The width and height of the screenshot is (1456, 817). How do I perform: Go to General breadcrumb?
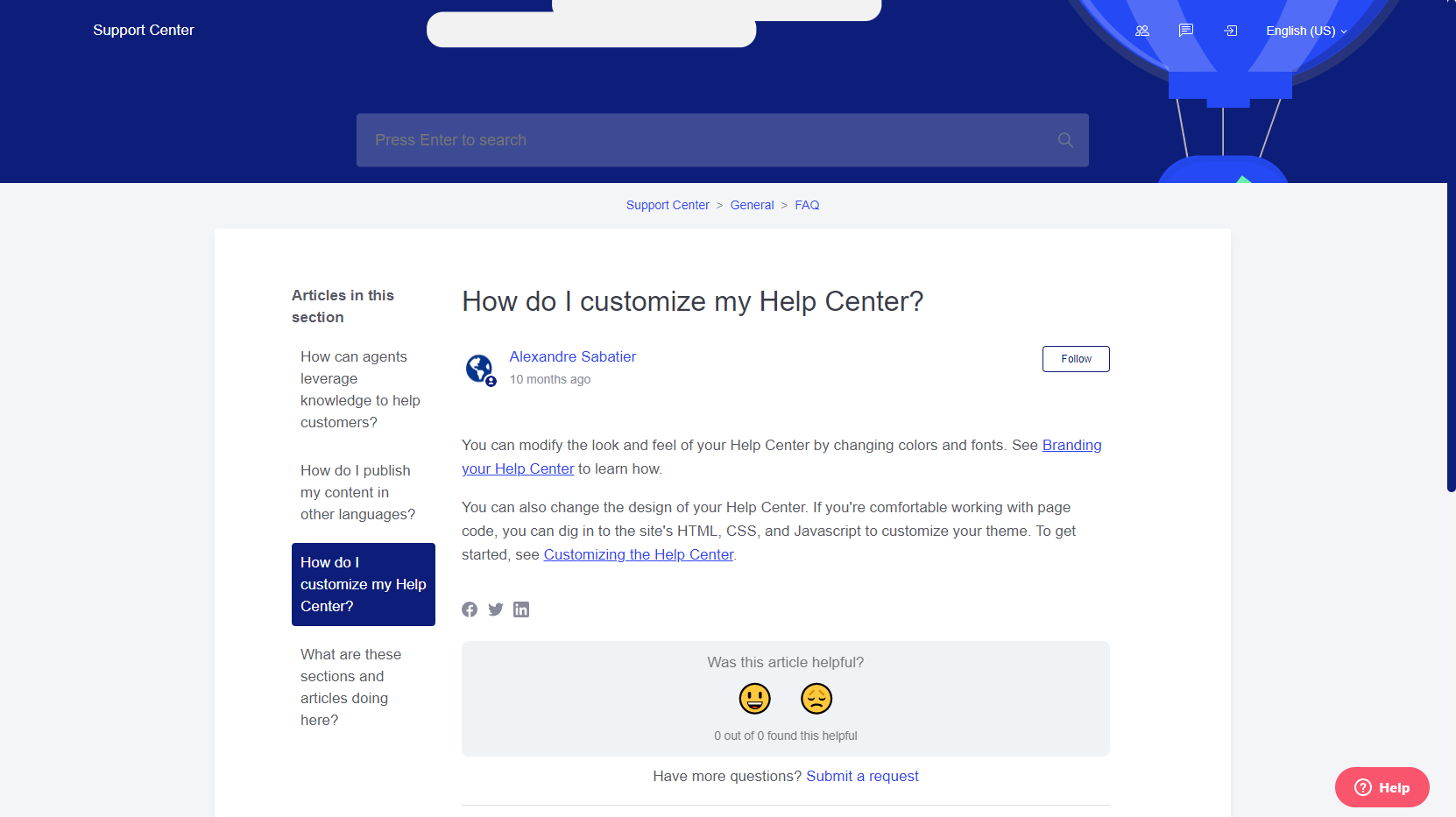752,205
